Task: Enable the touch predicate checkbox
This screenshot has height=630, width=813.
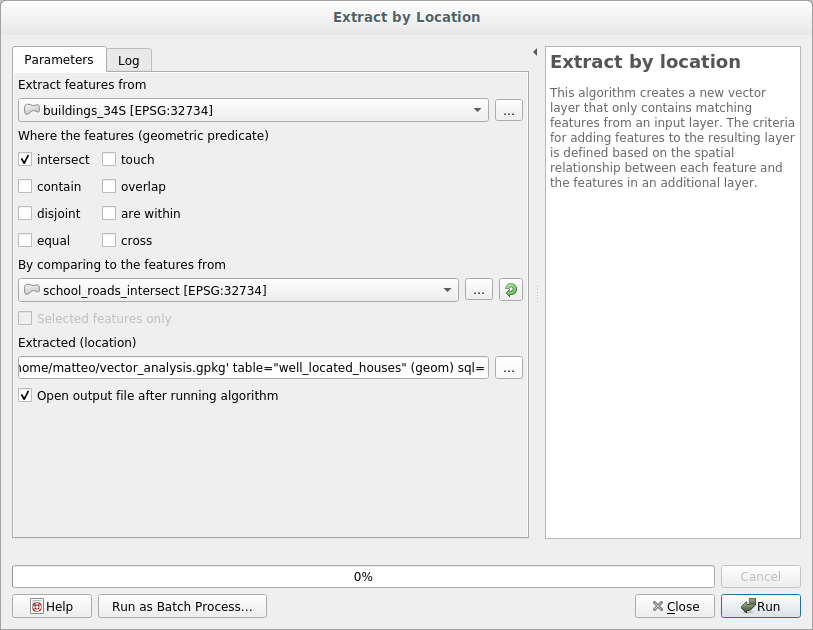Action: pyautogui.click(x=109, y=160)
